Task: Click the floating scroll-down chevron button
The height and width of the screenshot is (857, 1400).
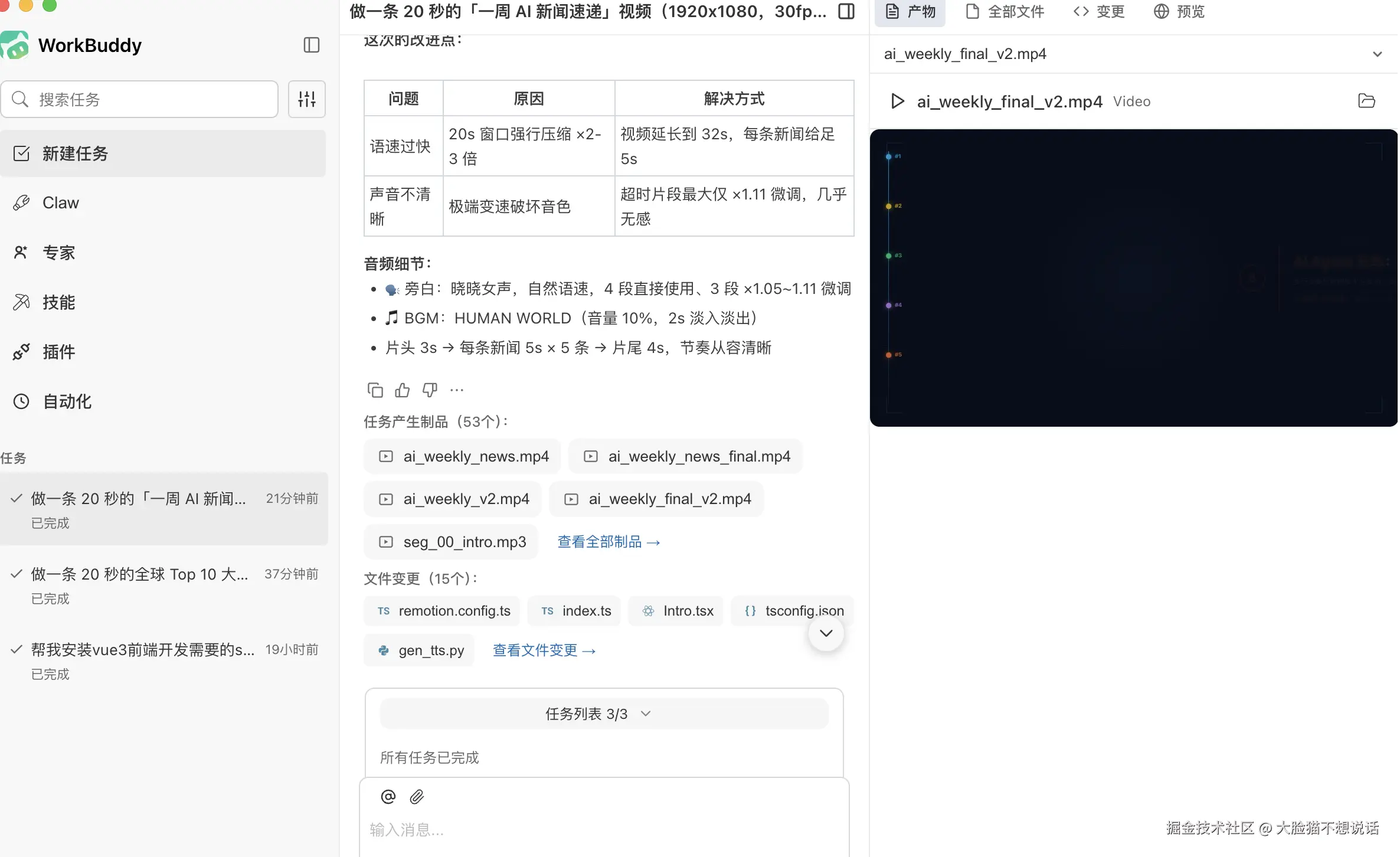Action: [825, 633]
